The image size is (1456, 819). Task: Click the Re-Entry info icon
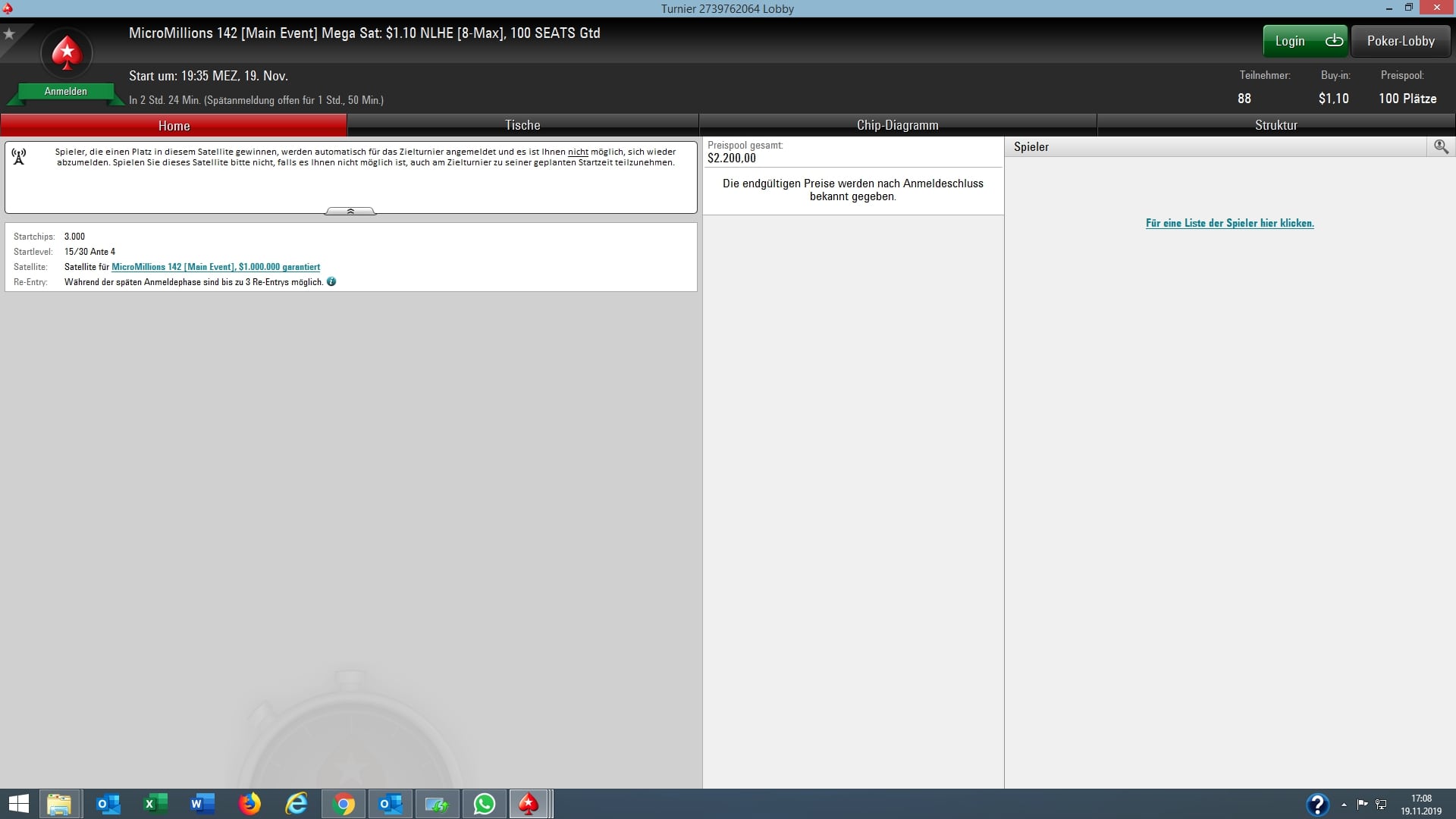pyautogui.click(x=331, y=281)
